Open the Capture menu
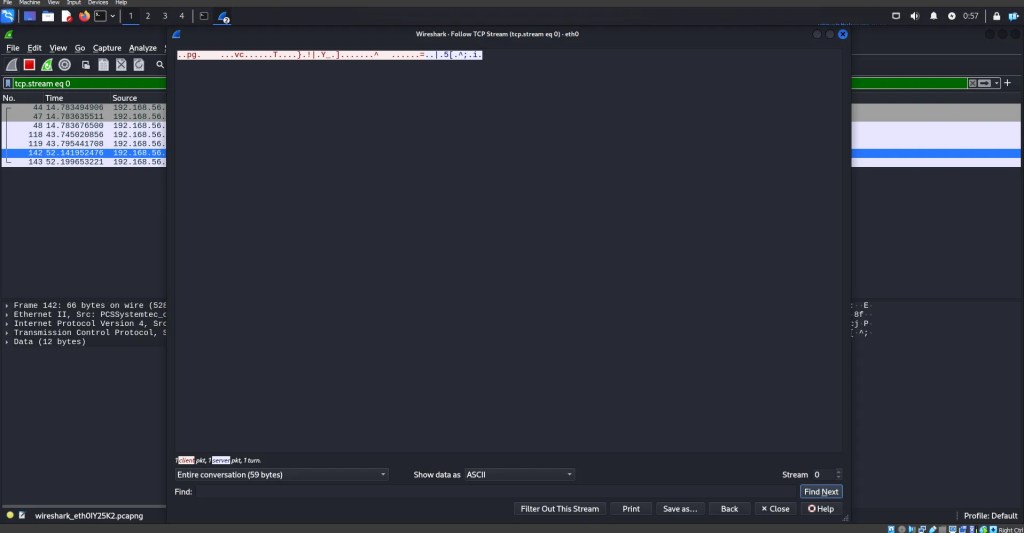The image size is (1024, 533). tap(107, 48)
